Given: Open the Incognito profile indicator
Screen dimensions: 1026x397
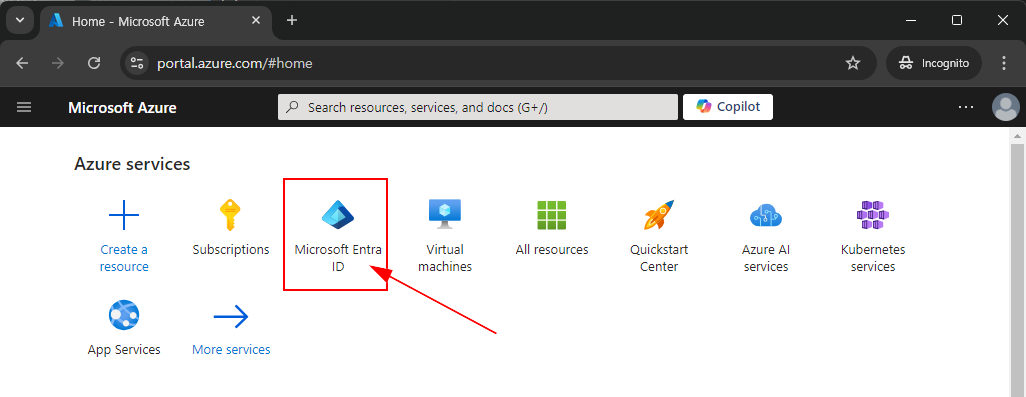Looking at the screenshot, I should point(934,63).
